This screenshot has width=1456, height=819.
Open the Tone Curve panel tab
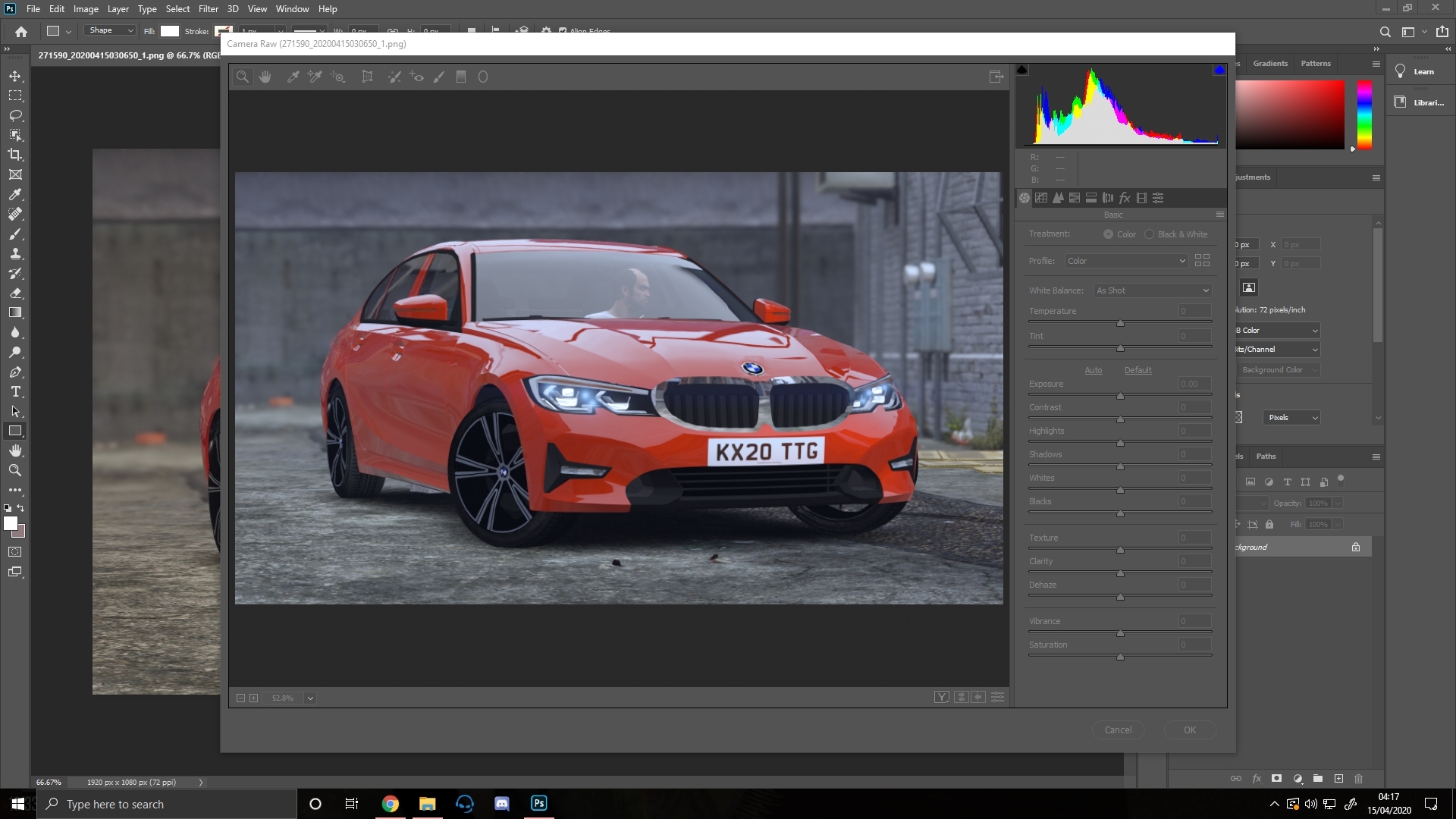coord(1041,198)
